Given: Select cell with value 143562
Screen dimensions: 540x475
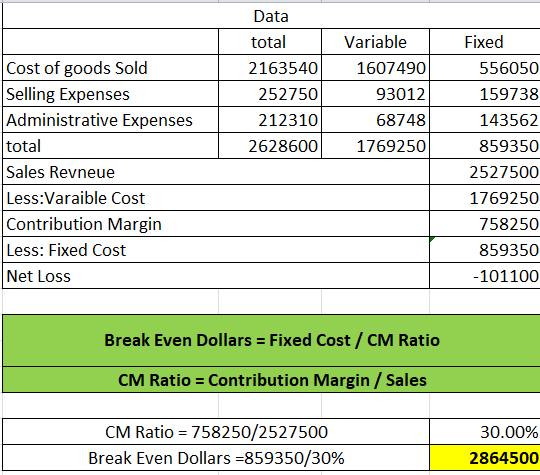Looking at the screenshot, I should coord(485,120).
